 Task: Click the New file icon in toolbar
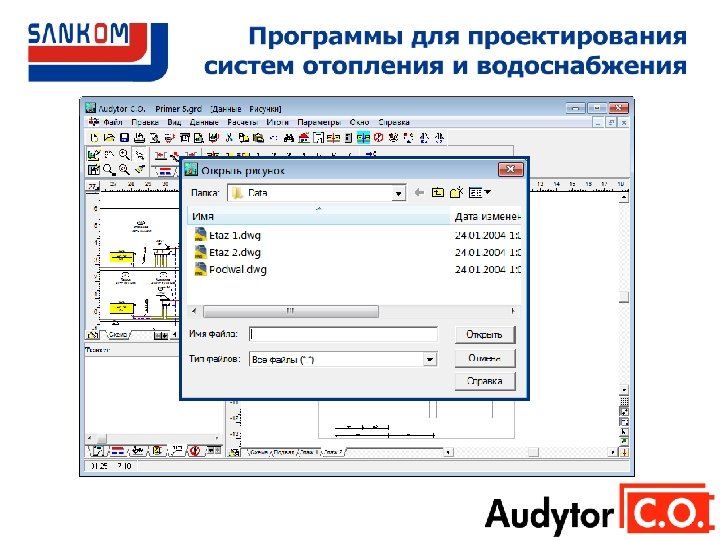94,137
